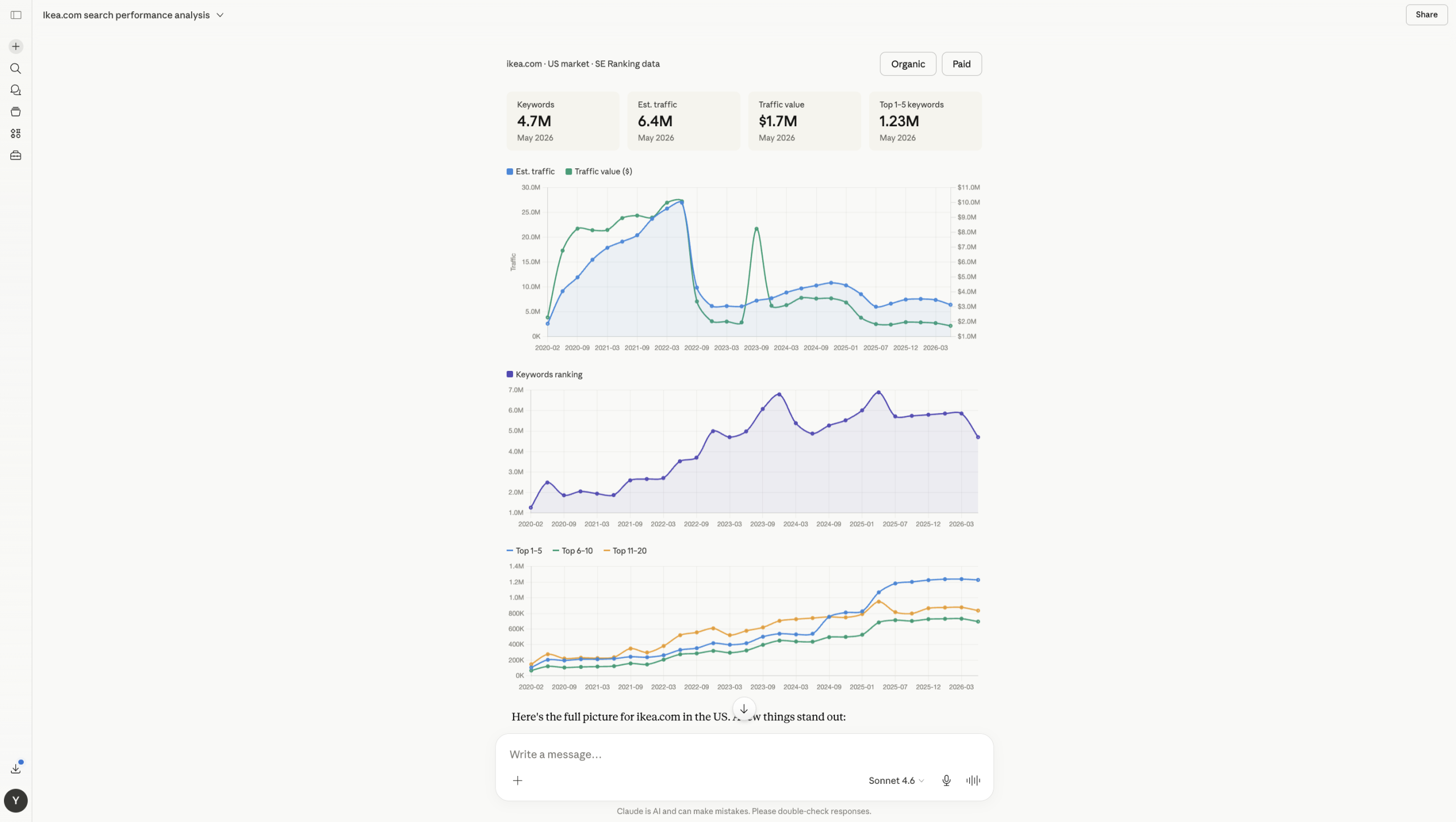This screenshot has height=822, width=1456.
Task: Toggle Est. traffic series in chart legend
Action: [x=530, y=171]
